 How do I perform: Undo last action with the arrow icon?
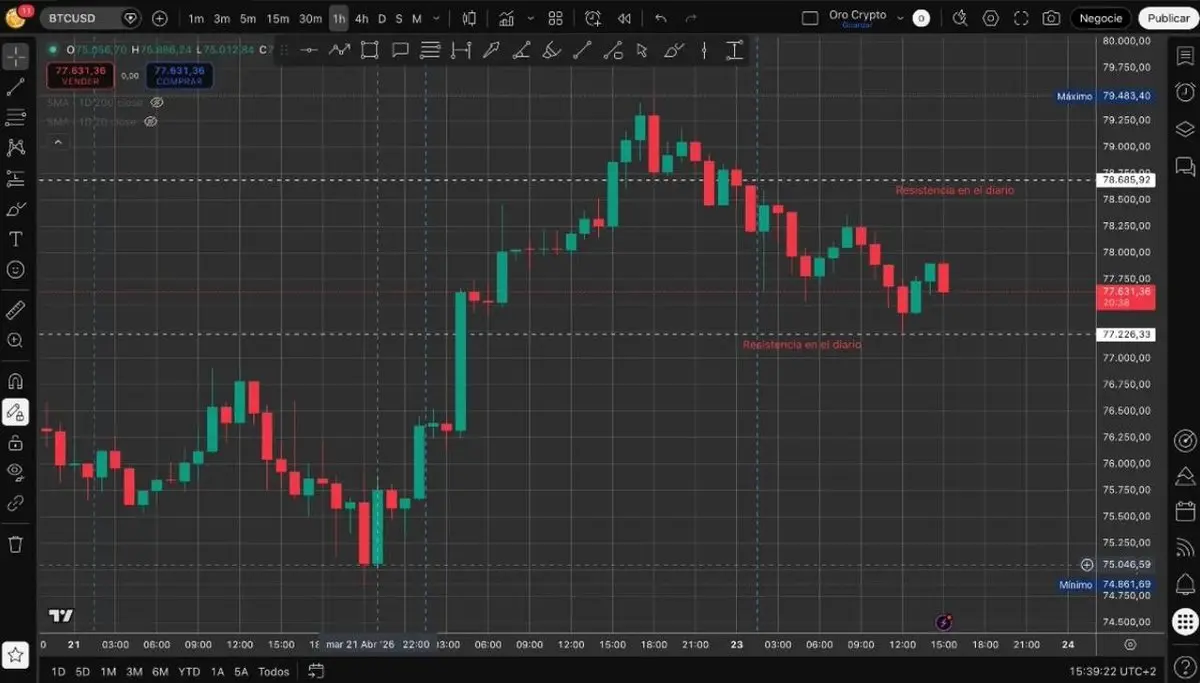[x=660, y=18]
